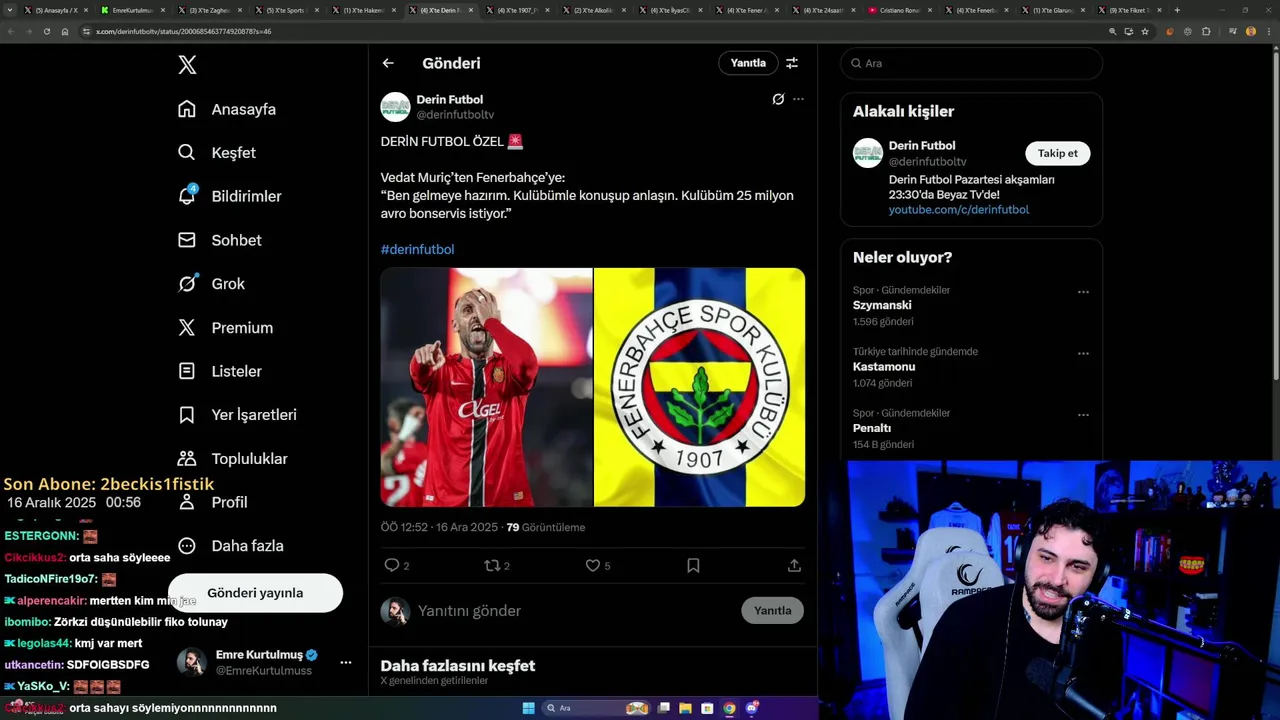Image resolution: width=1280 pixels, height=720 pixels.
Task: Bookmark page with star icon
Action: coord(1145,31)
